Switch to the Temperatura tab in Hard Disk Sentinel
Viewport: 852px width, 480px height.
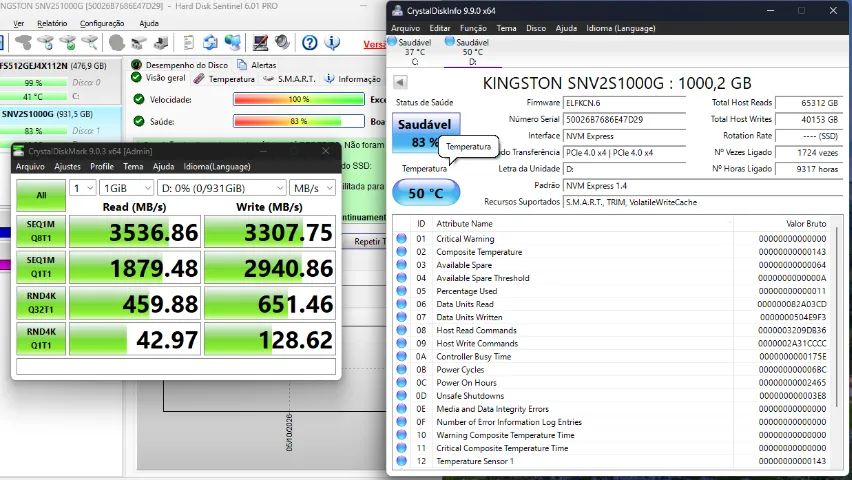[x=224, y=79]
